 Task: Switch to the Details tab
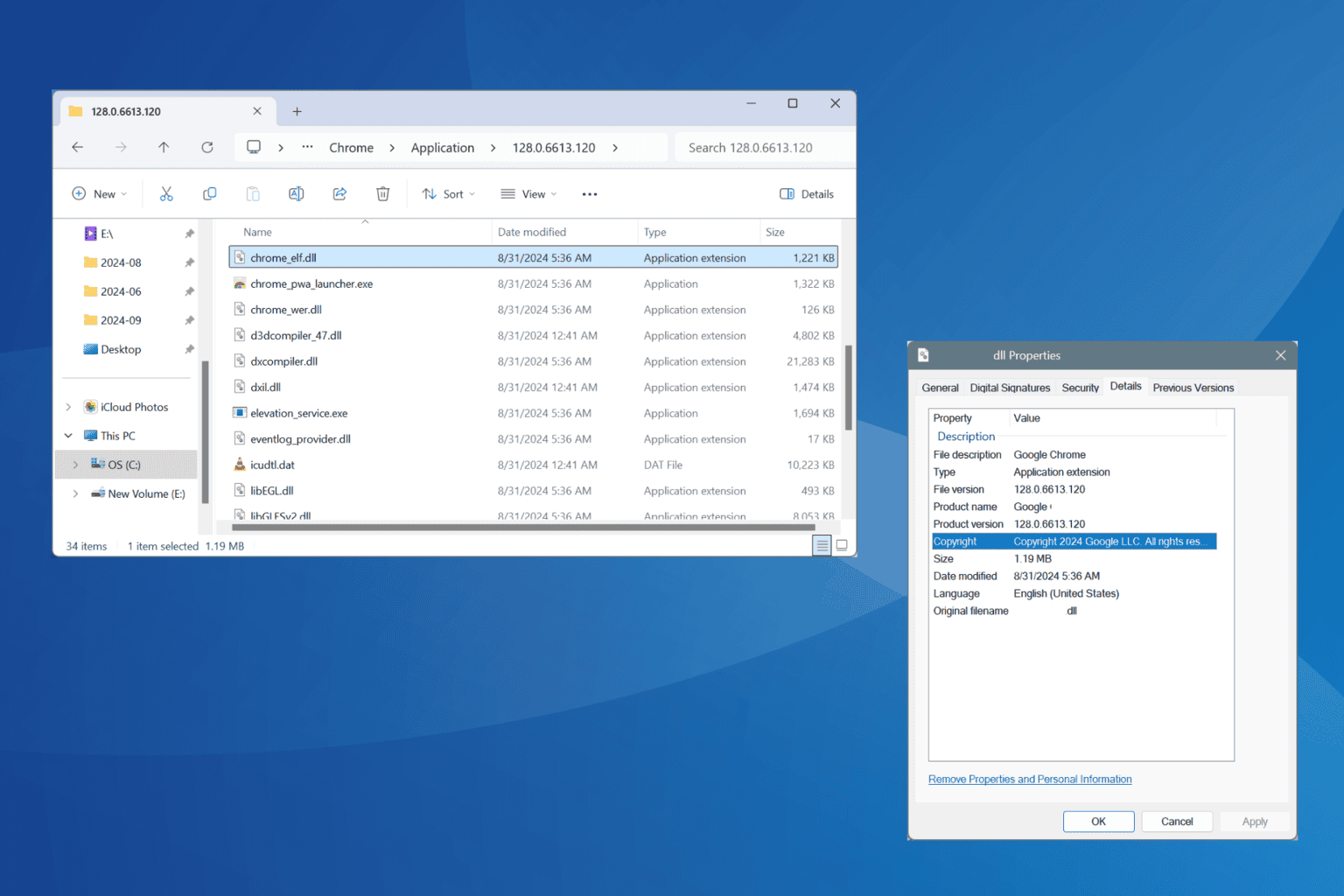tap(1125, 386)
